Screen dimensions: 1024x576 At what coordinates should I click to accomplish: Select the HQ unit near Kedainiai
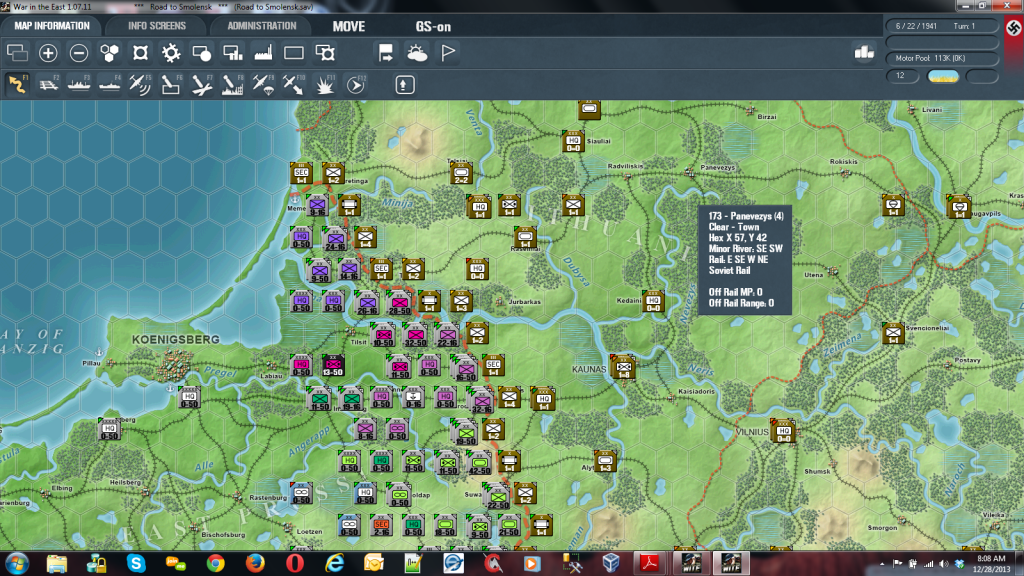pos(653,302)
